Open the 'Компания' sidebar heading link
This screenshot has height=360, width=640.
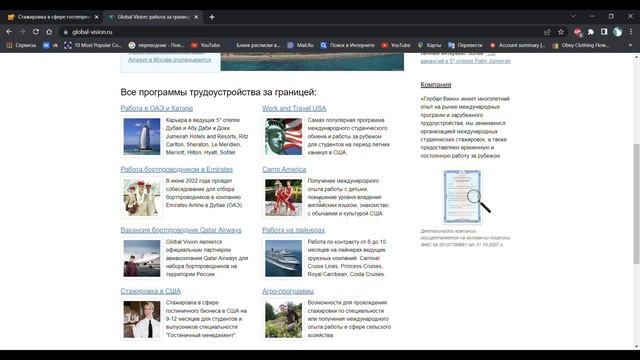436,84
